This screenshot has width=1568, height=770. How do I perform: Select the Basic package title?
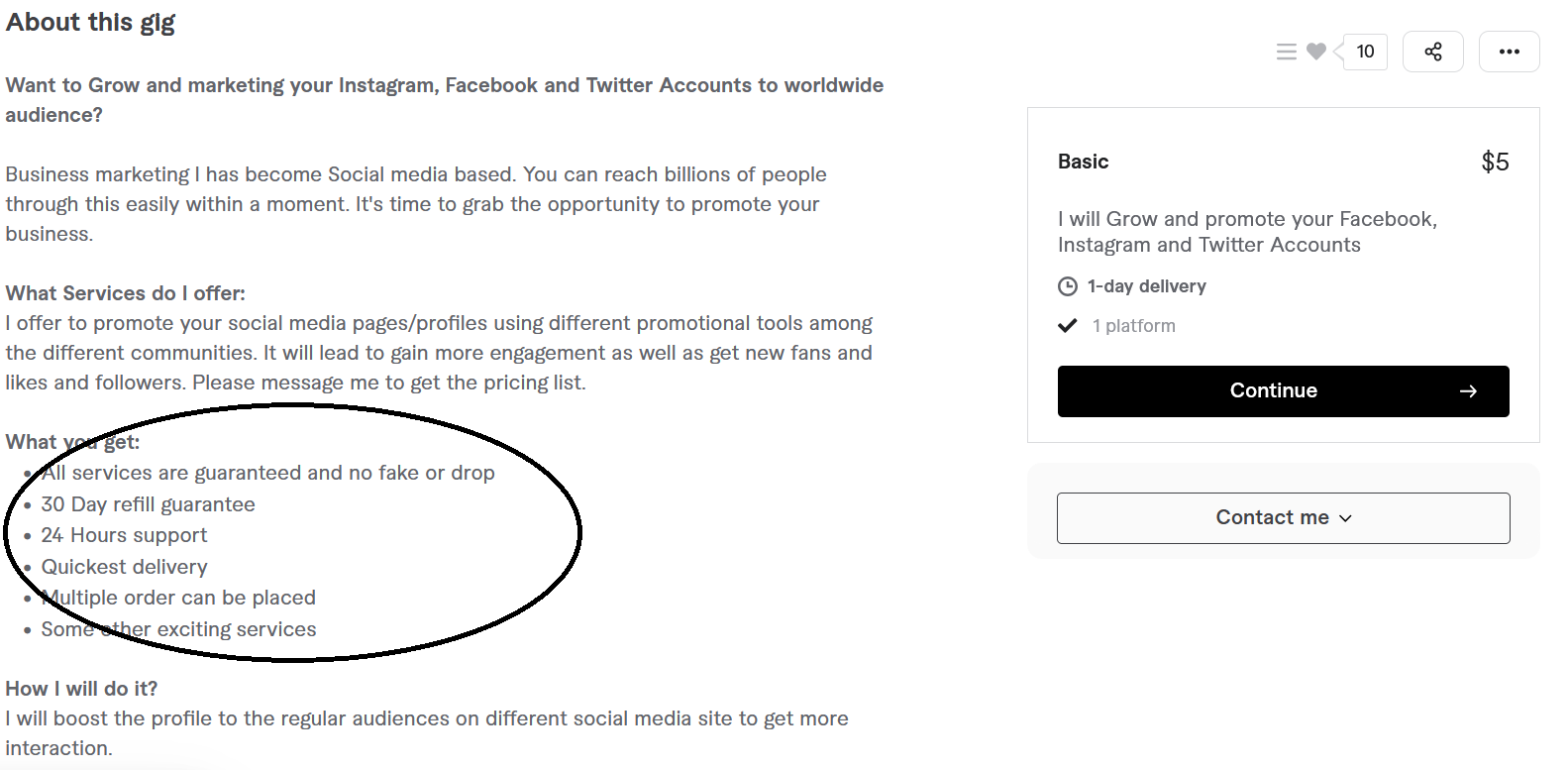pos(1083,162)
